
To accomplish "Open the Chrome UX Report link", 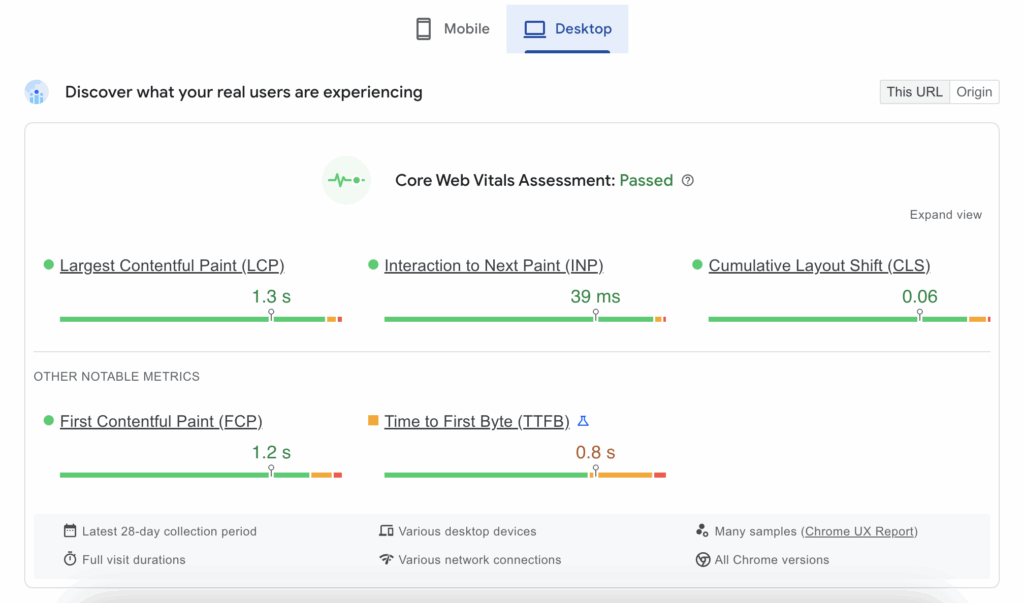I will coord(860,532).
